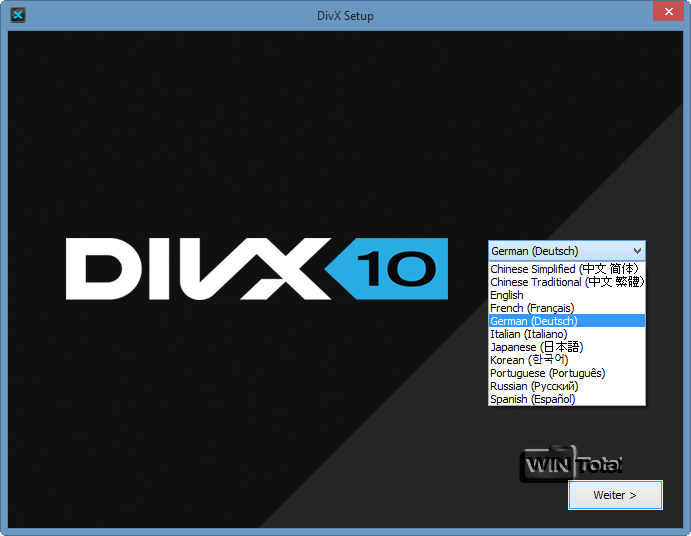691x536 pixels.
Task: Choose Spanish (Español) option
Action: (x=567, y=399)
